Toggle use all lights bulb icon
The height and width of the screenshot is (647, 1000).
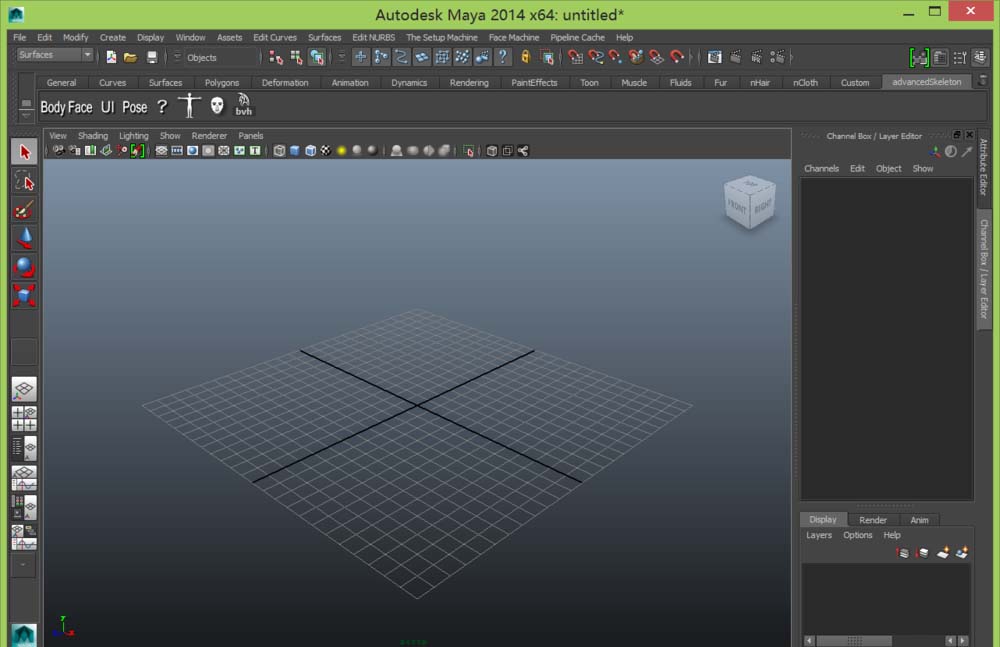coord(341,151)
